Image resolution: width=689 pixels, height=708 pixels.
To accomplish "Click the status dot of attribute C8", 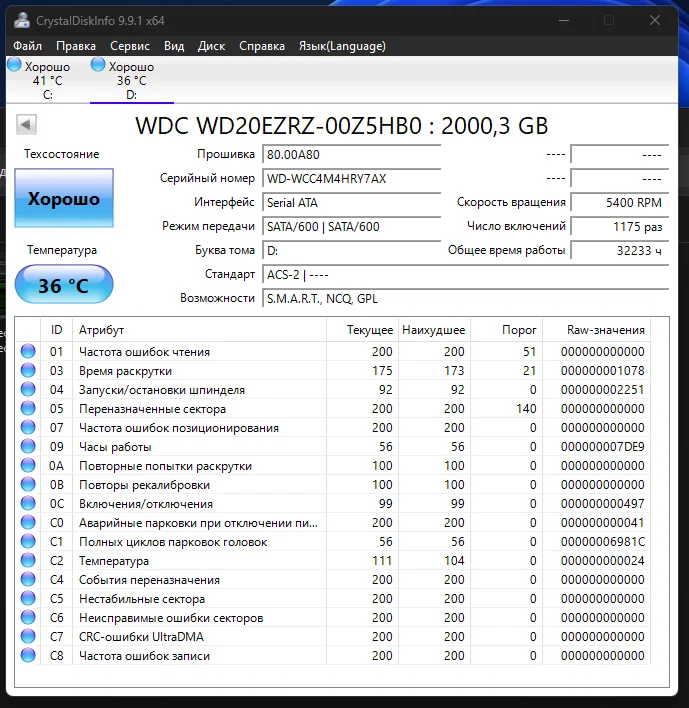I will click(x=28, y=655).
